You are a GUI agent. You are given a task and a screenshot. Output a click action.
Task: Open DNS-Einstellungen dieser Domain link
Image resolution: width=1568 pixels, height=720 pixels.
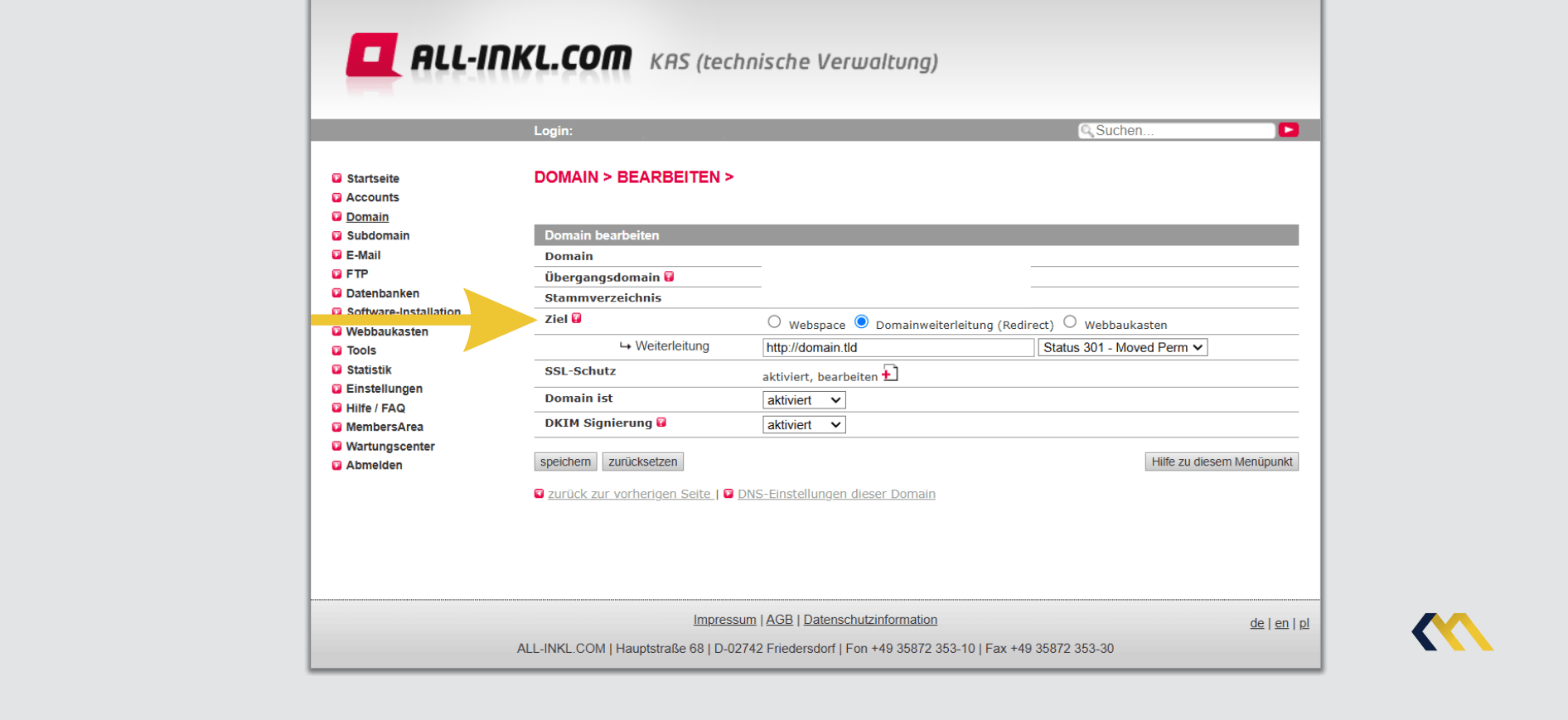point(836,494)
